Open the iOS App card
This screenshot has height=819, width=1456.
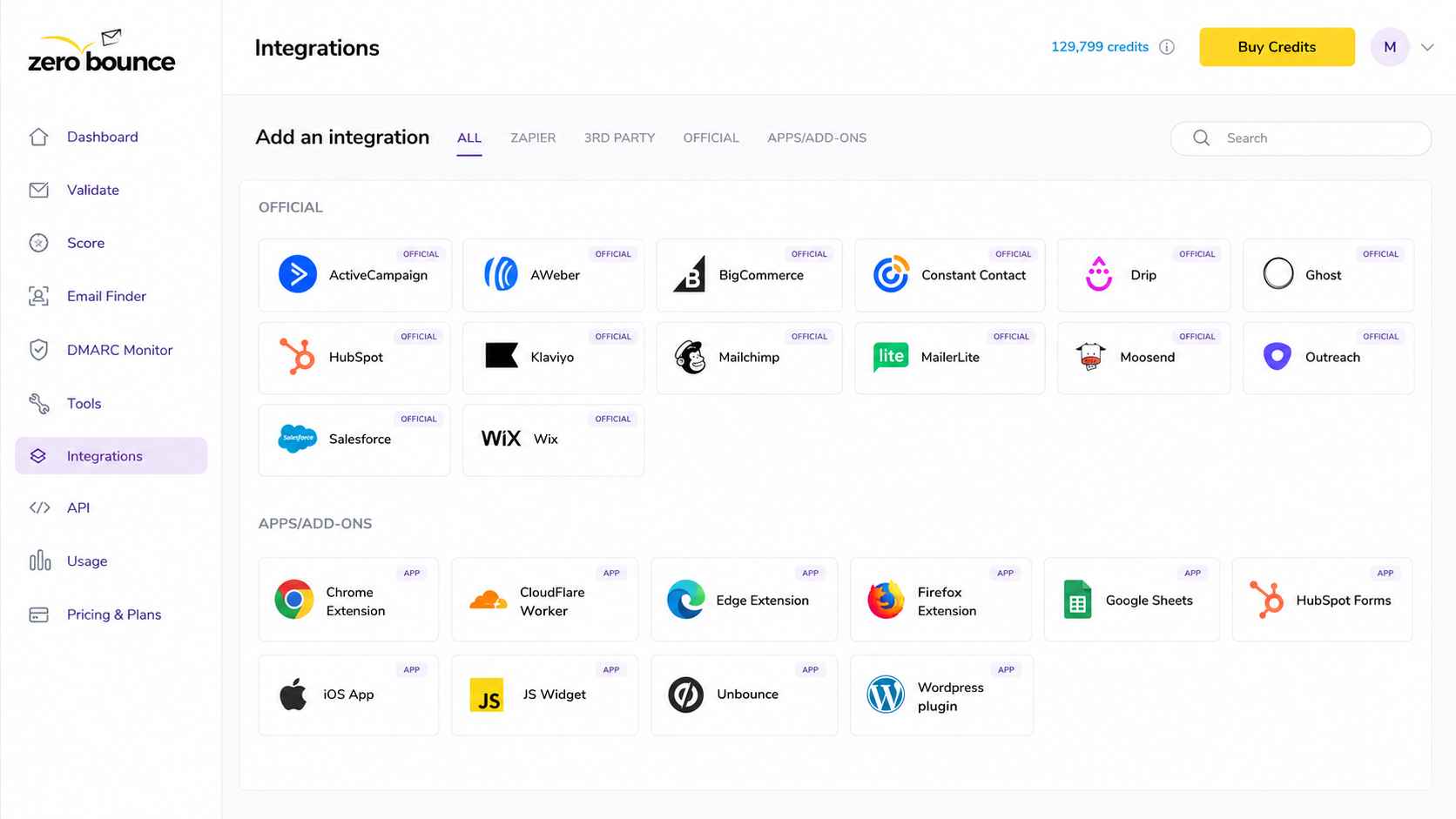pos(348,695)
